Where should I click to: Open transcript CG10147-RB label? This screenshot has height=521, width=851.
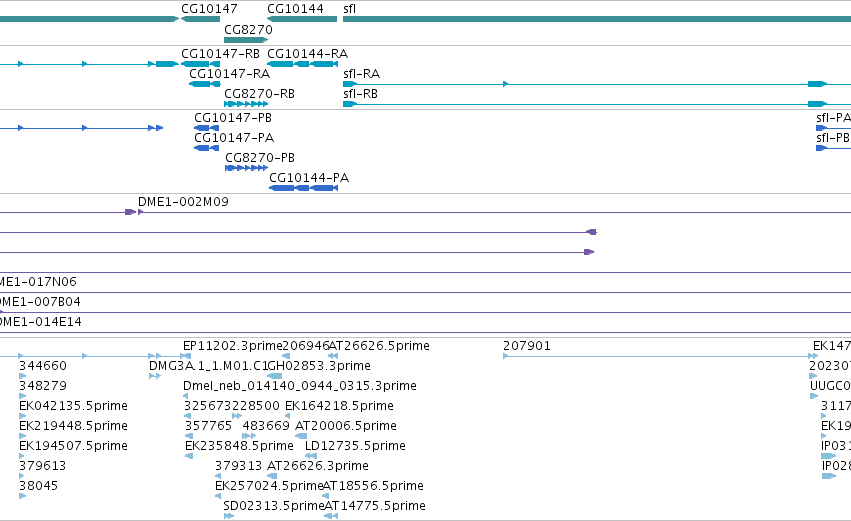[220, 54]
